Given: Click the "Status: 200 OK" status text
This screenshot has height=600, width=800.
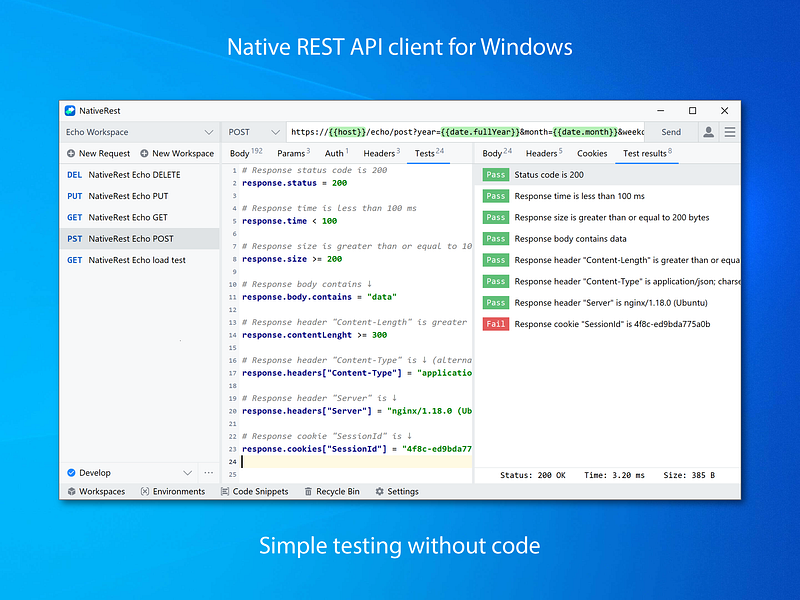Looking at the screenshot, I should (533, 475).
